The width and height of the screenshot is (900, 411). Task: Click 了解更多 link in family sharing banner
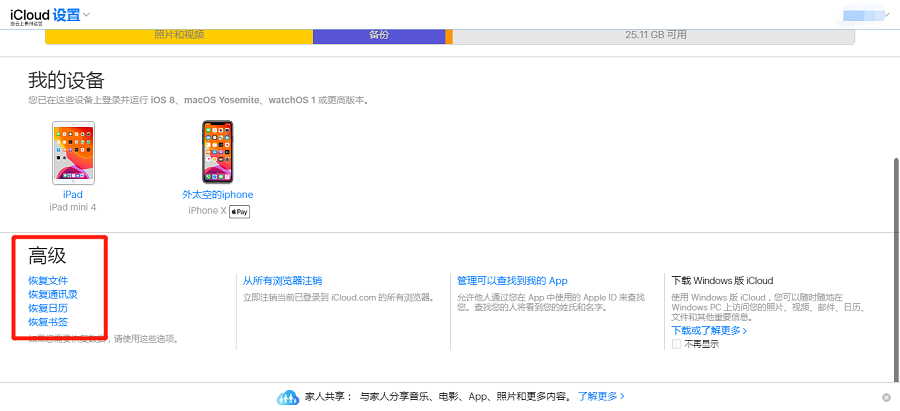pos(601,396)
